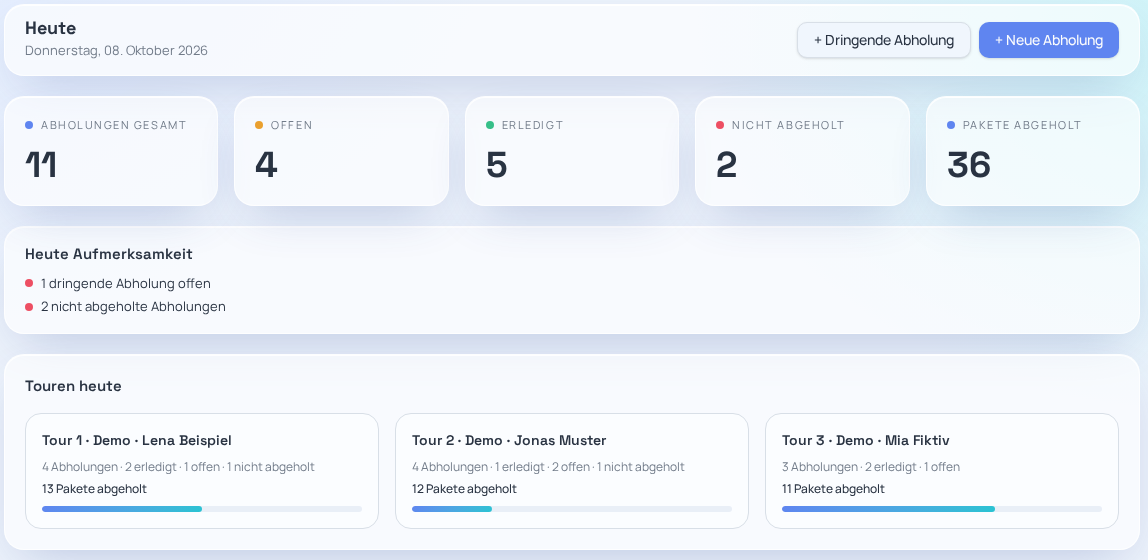Click the '12 Pakete abgeholt' text
Image resolution: width=1148 pixels, height=560 pixels.
[464, 489]
